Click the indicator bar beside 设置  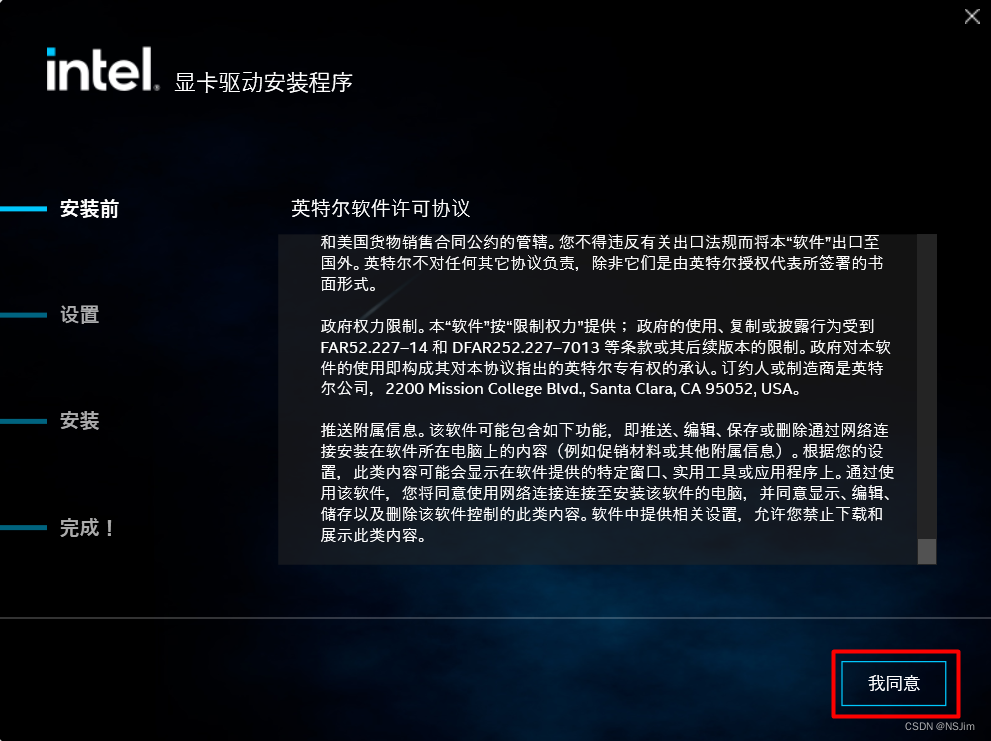[23, 315]
